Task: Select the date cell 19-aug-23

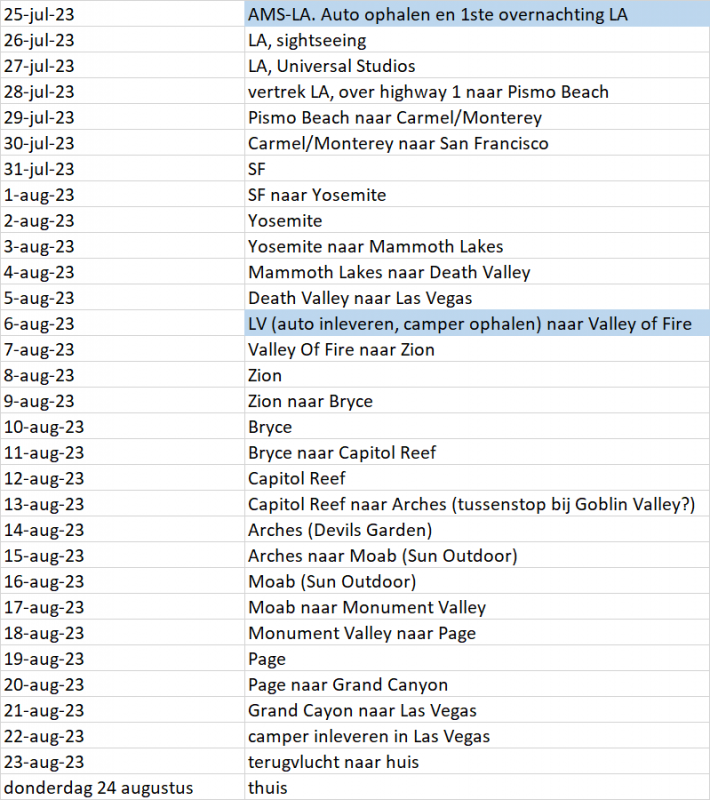Action: point(45,659)
